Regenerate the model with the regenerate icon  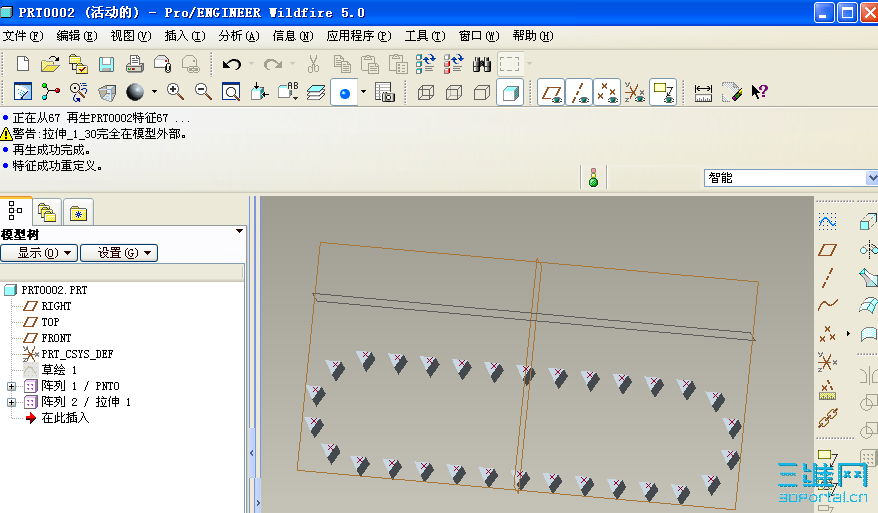click(426, 64)
